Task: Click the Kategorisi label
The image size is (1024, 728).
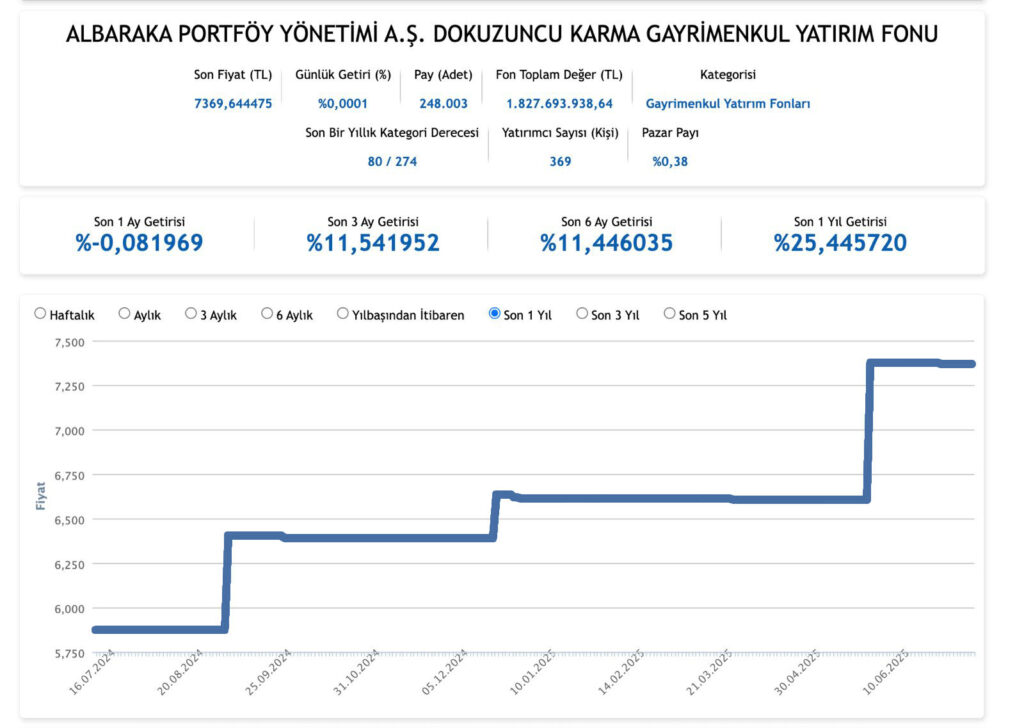Action: [x=728, y=75]
